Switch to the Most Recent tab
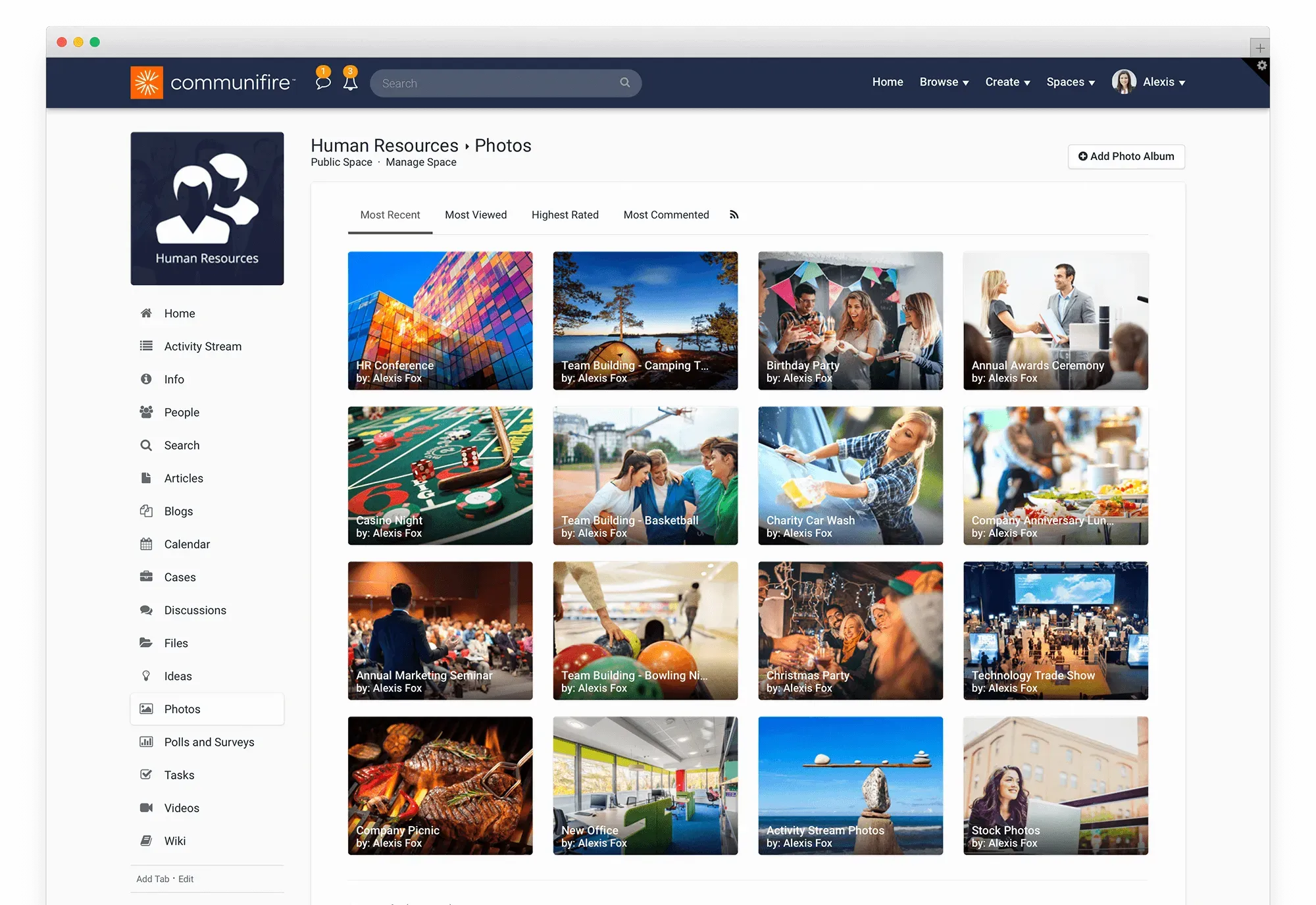The height and width of the screenshot is (905, 1316). (x=390, y=215)
